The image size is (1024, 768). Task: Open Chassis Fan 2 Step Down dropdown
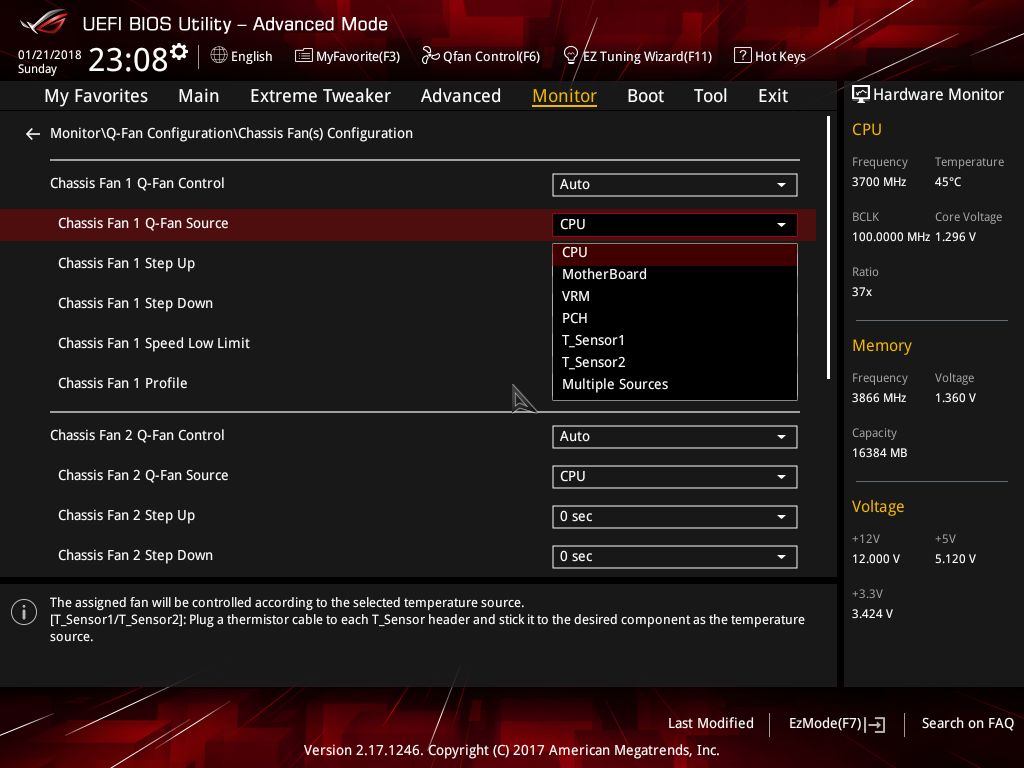pyautogui.click(x=675, y=556)
